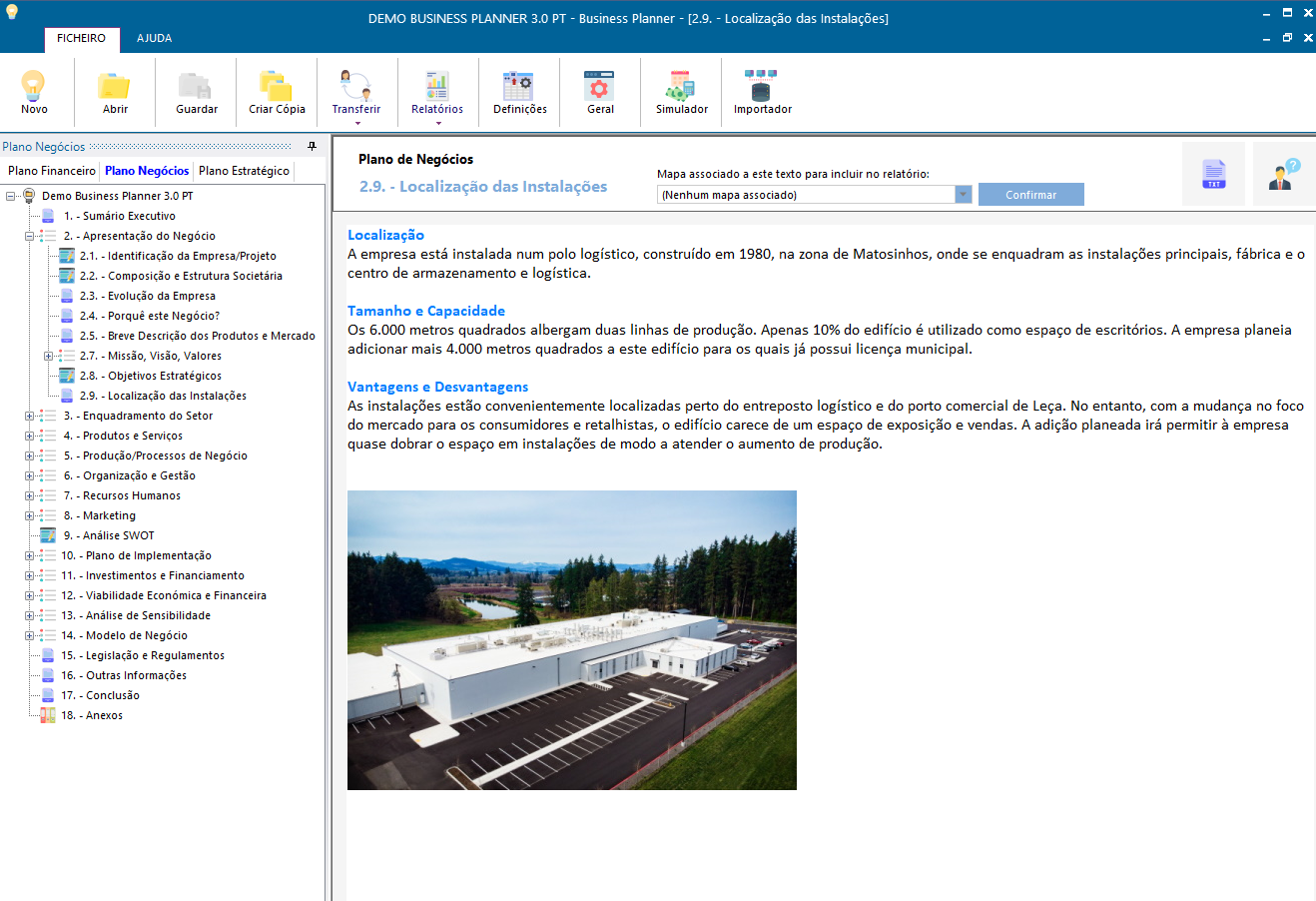Expand 3. Enquadramento do Setor node

click(30, 416)
